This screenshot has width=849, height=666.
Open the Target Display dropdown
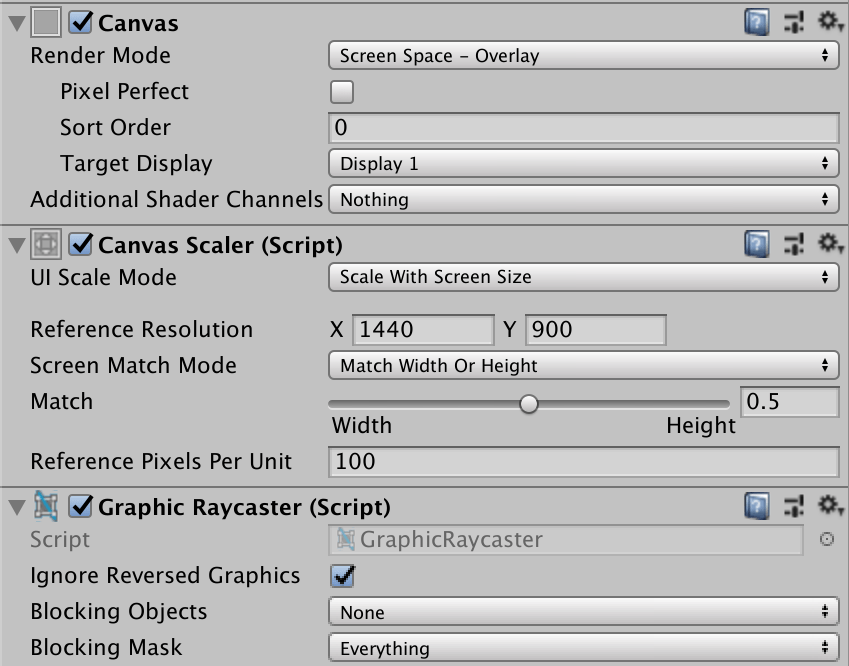[x=583, y=163]
